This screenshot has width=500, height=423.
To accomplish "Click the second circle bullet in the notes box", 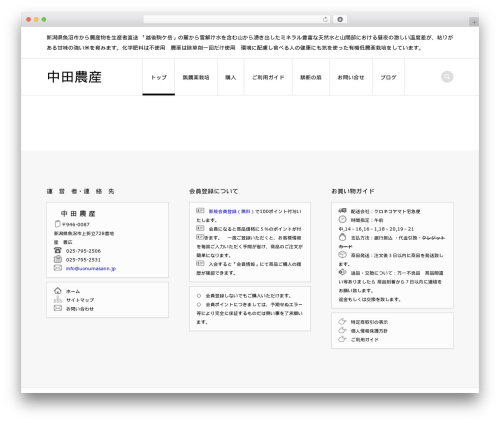I will click(199, 304).
